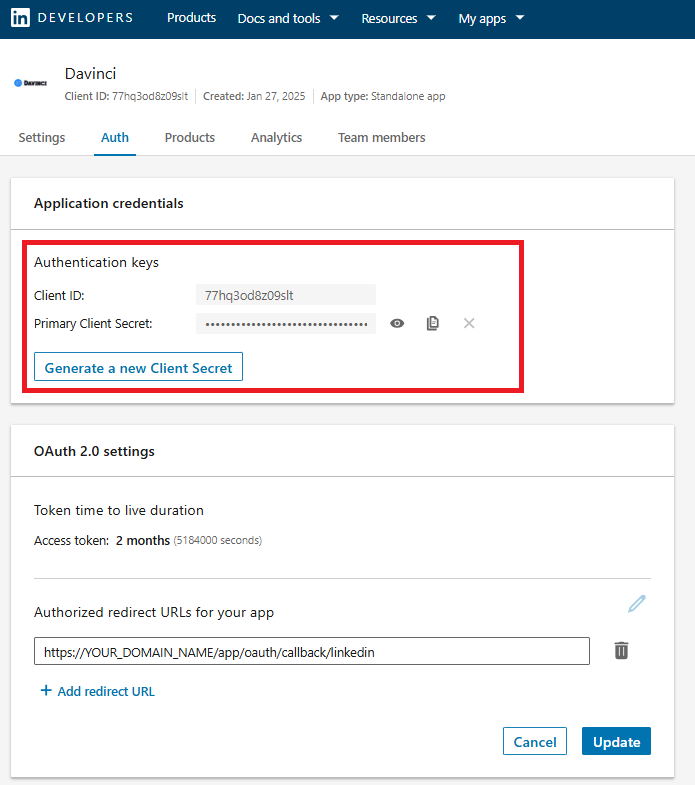This screenshot has height=785, width=695.
Task: Open the My apps dropdown
Action: (x=491, y=19)
